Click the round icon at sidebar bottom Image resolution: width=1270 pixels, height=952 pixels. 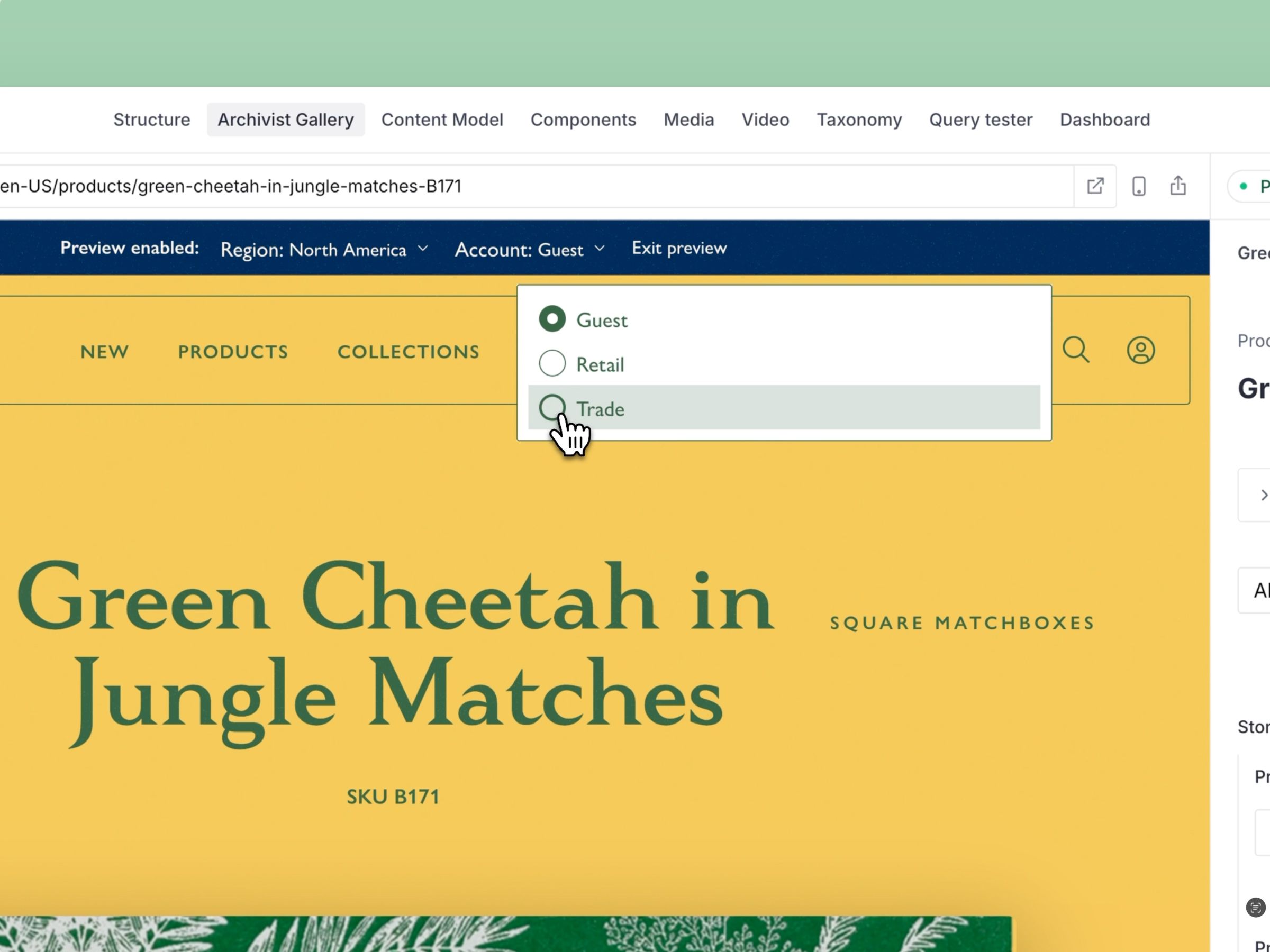(x=1255, y=907)
